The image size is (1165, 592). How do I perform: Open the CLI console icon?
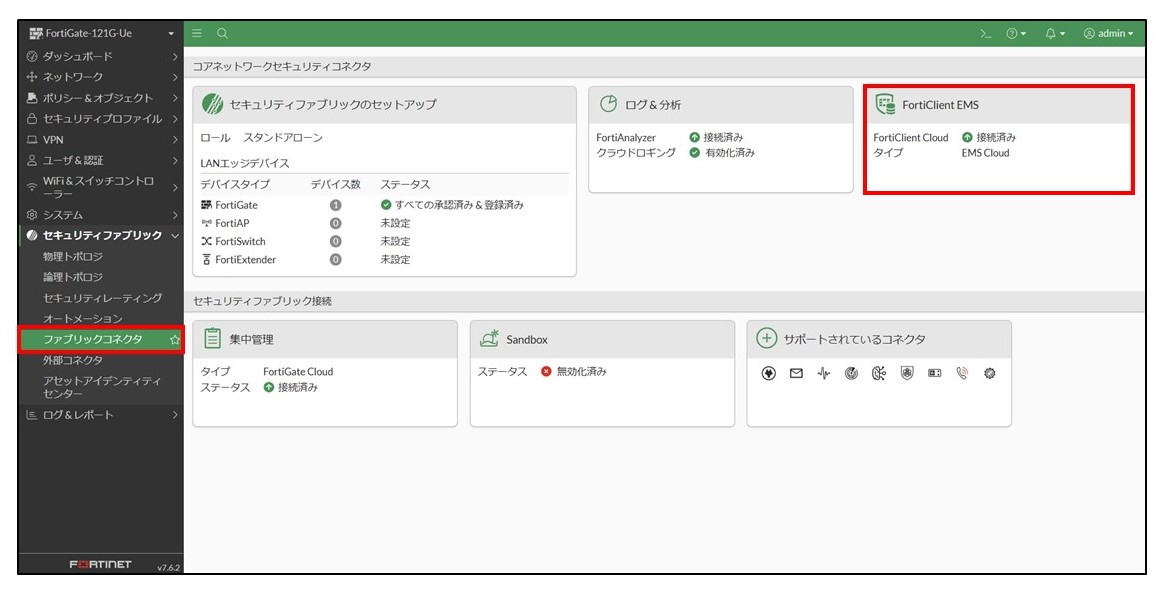click(986, 33)
